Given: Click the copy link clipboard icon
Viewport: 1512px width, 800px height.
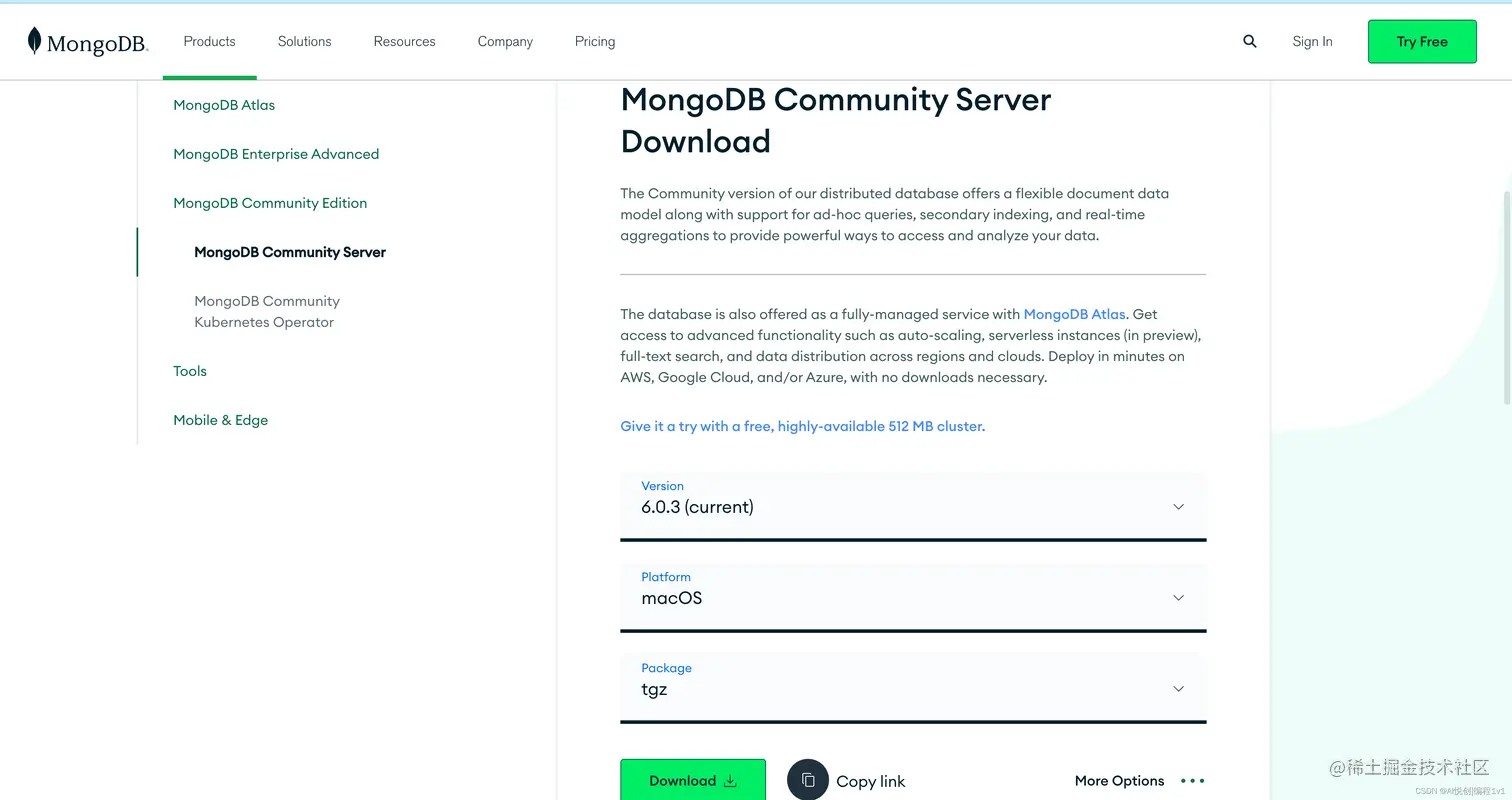Looking at the screenshot, I should coord(808,780).
